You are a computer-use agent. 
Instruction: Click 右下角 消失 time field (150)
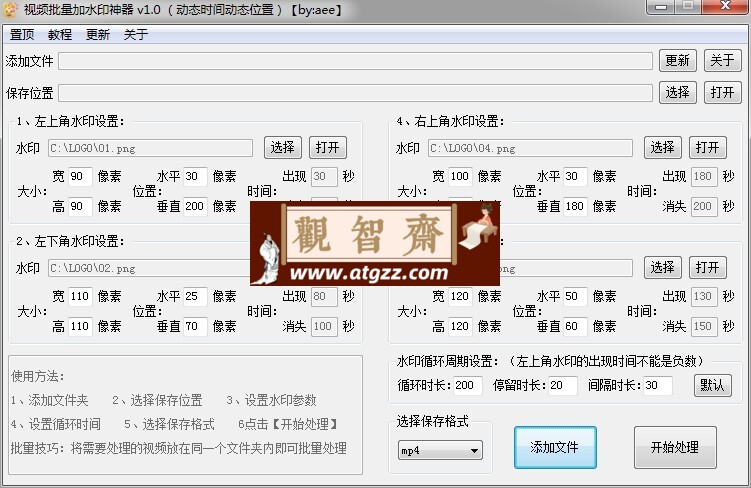point(704,327)
